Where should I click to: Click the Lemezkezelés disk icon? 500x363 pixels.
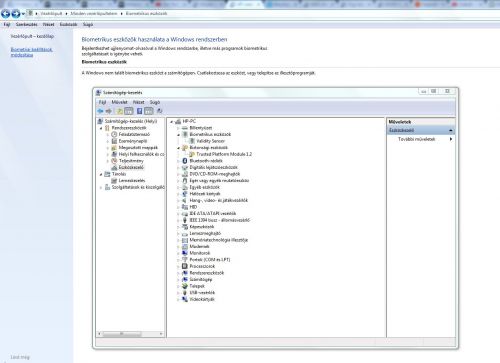coord(114,181)
